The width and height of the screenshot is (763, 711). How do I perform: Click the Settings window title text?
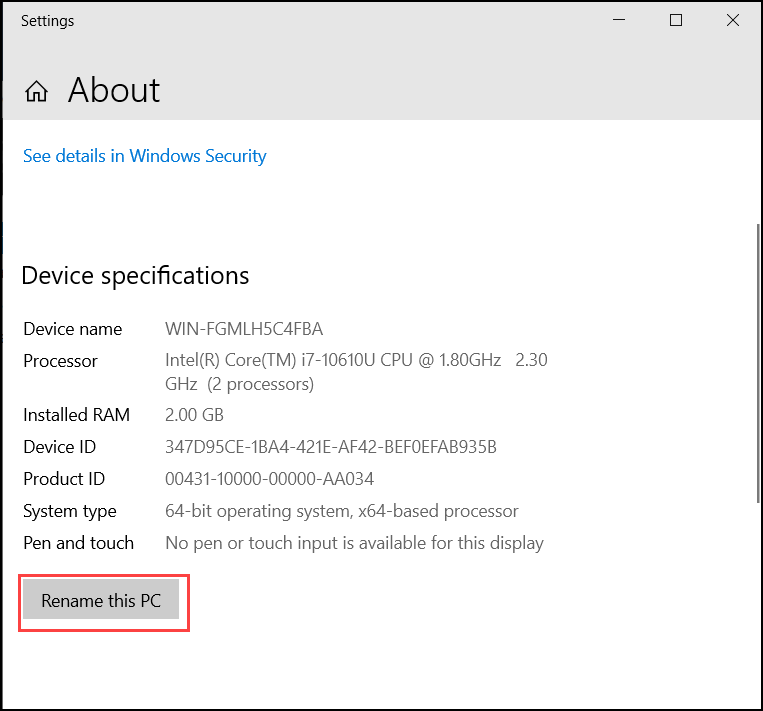(x=48, y=21)
